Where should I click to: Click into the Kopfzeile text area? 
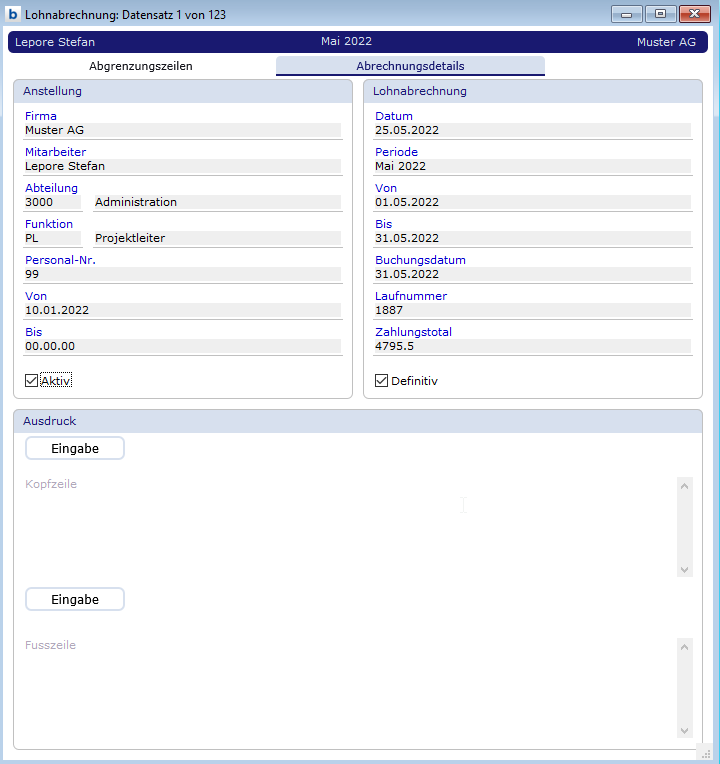click(345, 526)
